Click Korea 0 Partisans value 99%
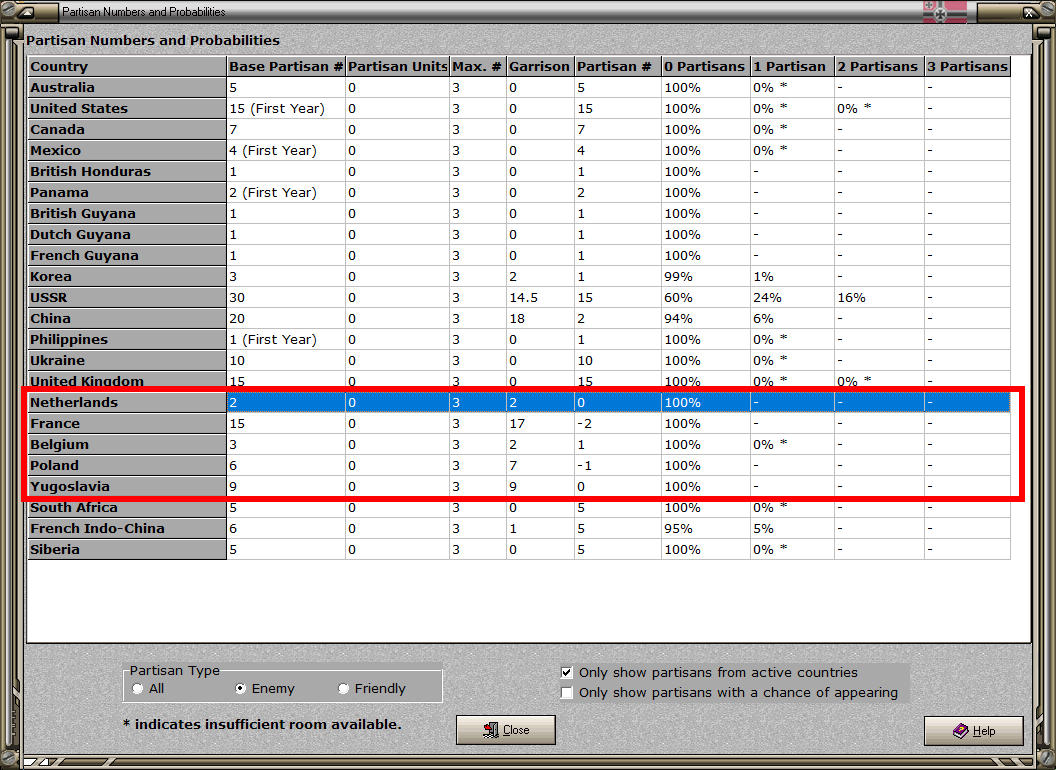1056x770 pixels. coord(678,277)
